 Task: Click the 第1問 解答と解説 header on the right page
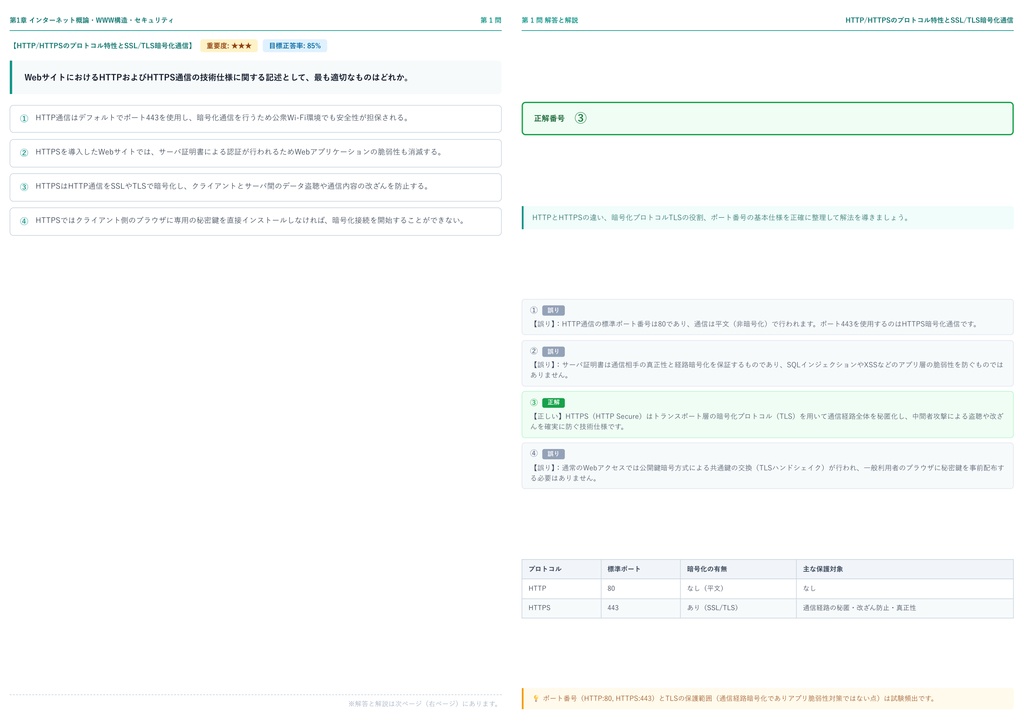click(x=549, y=20)
